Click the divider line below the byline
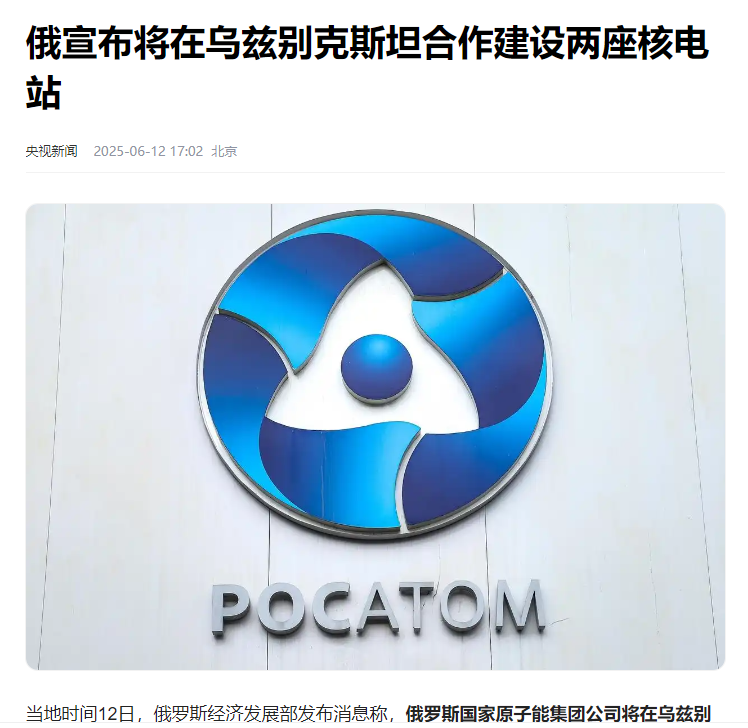This screenshot has width=748, height=728. [x=375, y=172]
